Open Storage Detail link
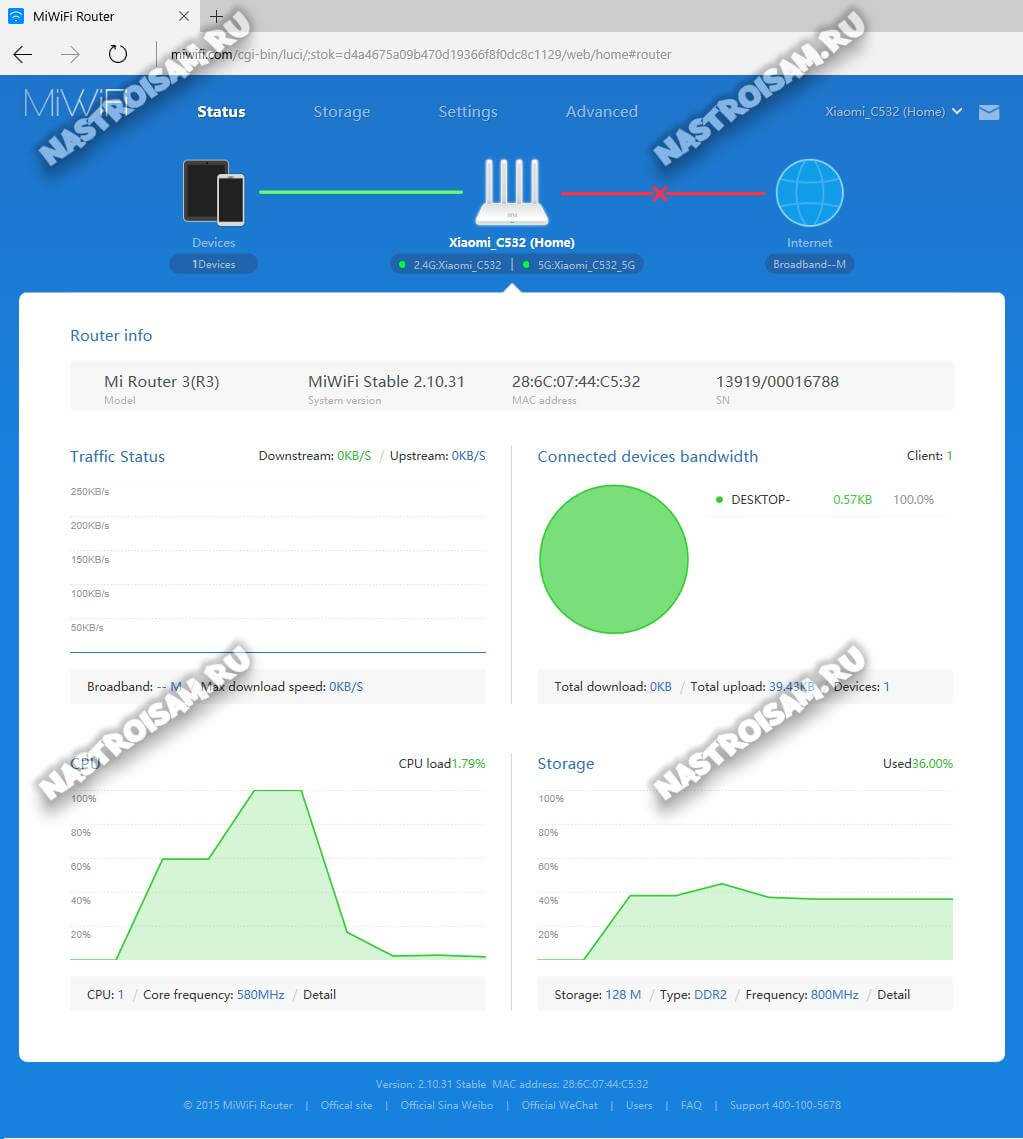 (x=893, y=994)
